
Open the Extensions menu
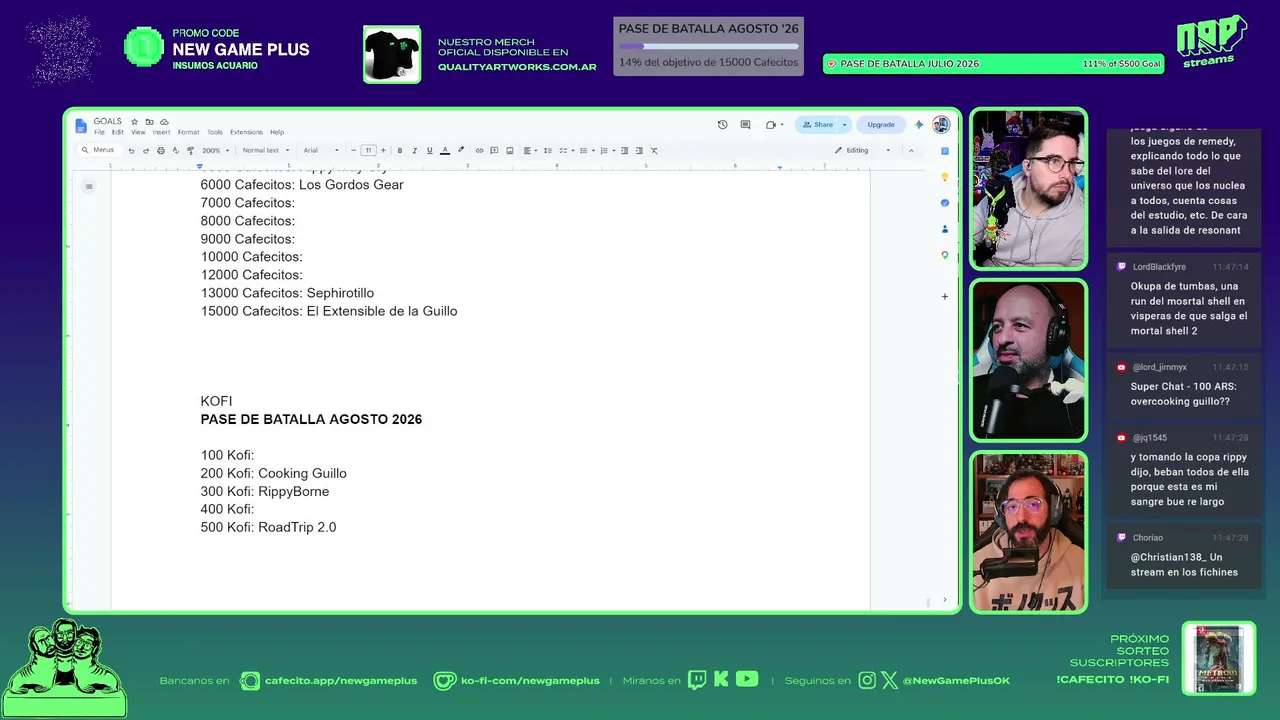[246, 132]
